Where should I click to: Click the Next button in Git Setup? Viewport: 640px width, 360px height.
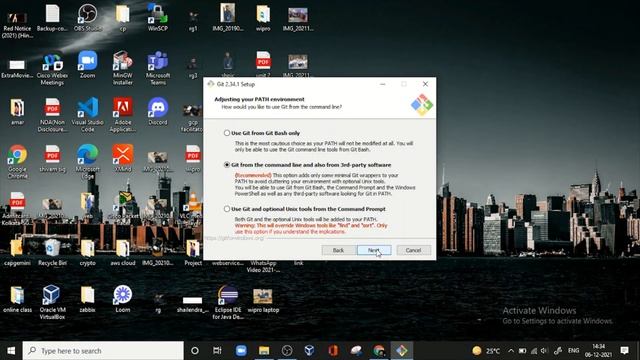coord(374,250)
